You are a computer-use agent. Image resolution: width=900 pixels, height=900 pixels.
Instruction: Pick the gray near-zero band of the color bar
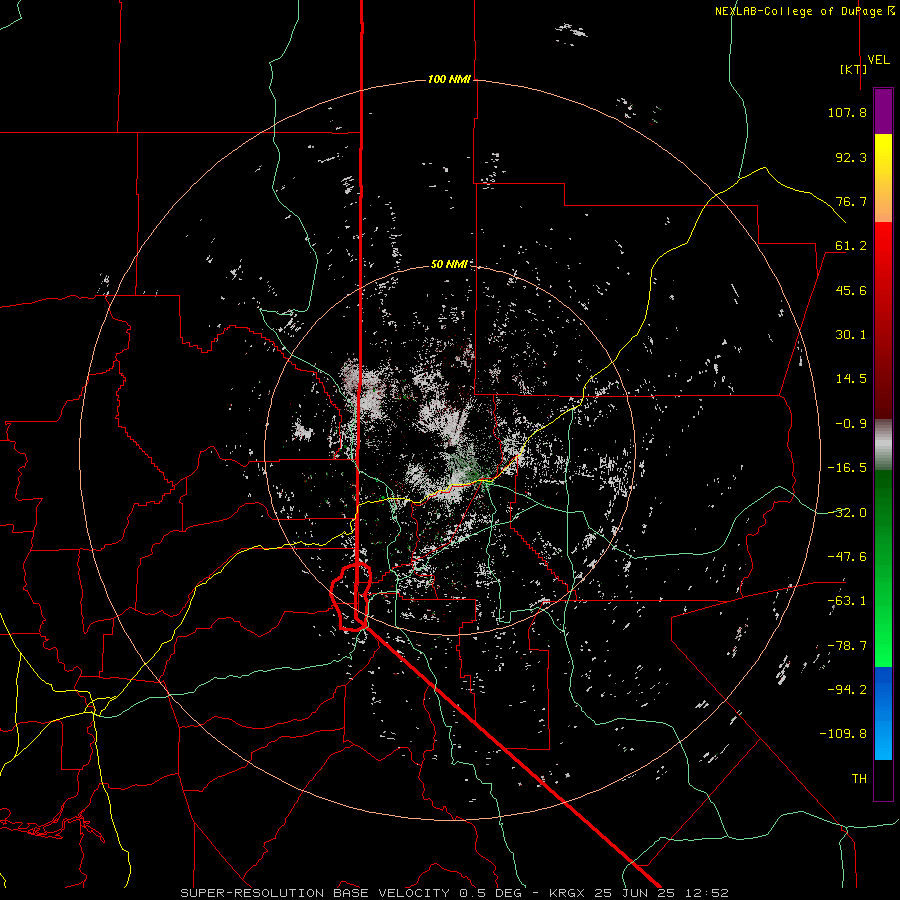click(x=883, y=445)
